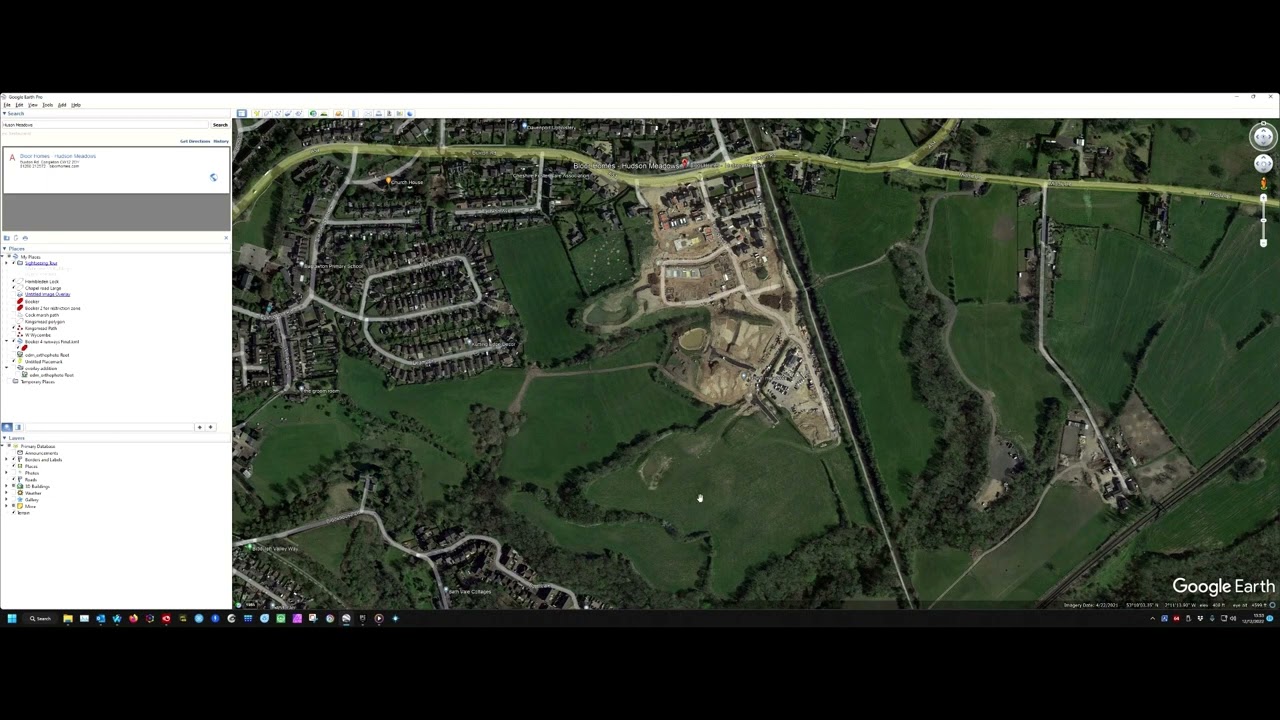Screen dimensions: 1280x720
Task: Open the Tools menu
Action: 47,105
